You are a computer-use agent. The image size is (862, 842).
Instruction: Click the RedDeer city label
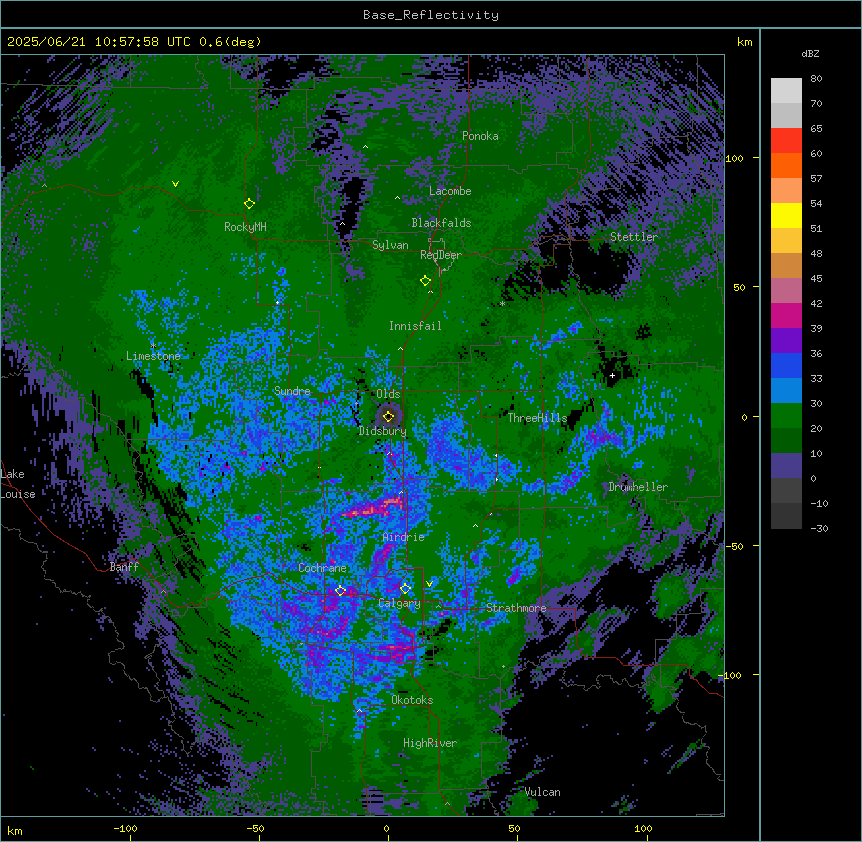pos(441,255)
